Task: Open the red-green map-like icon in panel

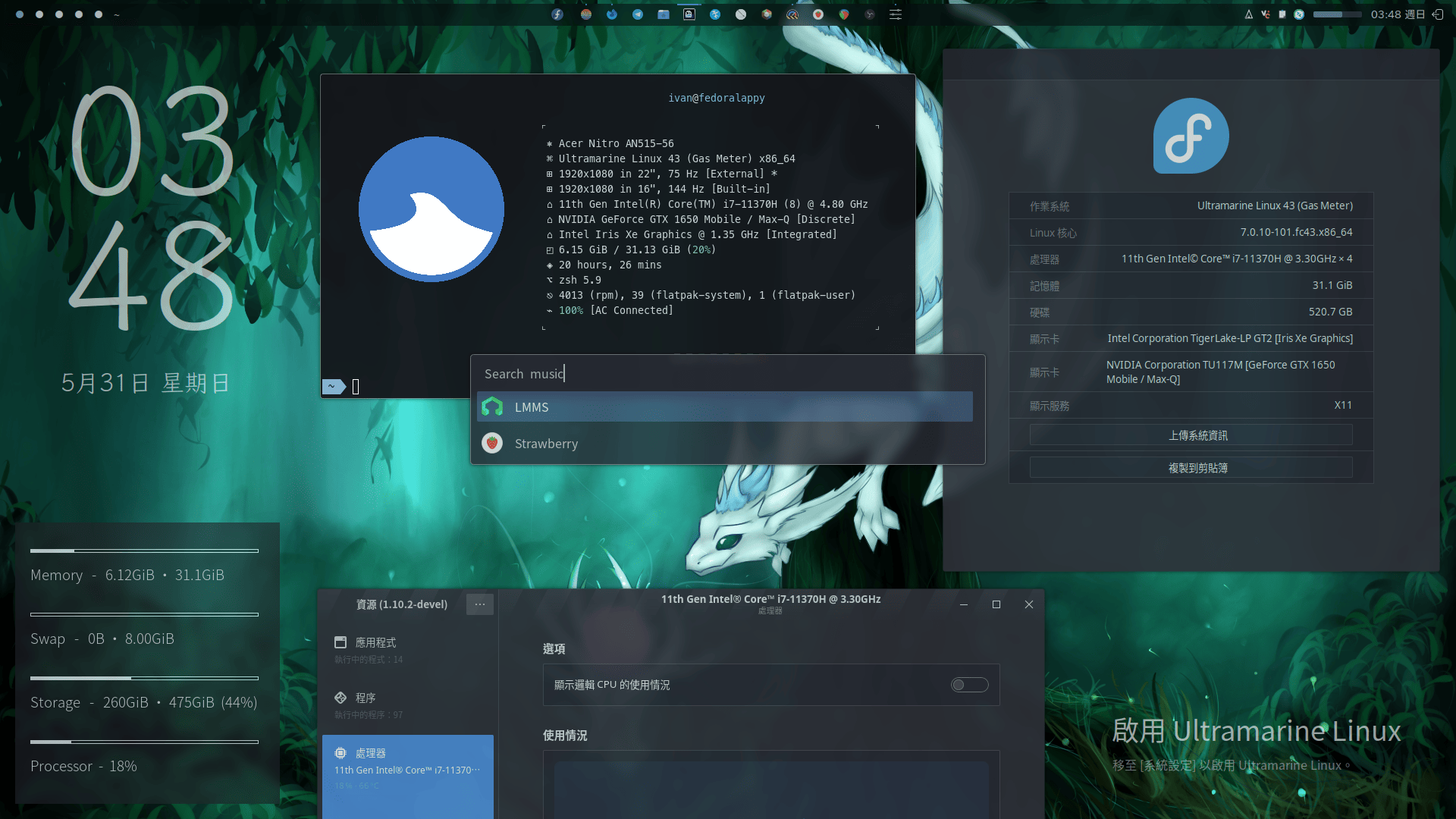Action: click(x=844, y=14)
